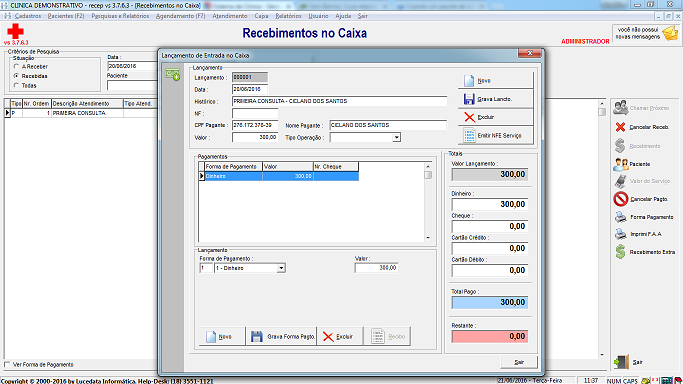Screen dimensions: 683x384
Task: Toggle Ver Forma de Pagamento checkbox
Action: [x=7, y=364]
